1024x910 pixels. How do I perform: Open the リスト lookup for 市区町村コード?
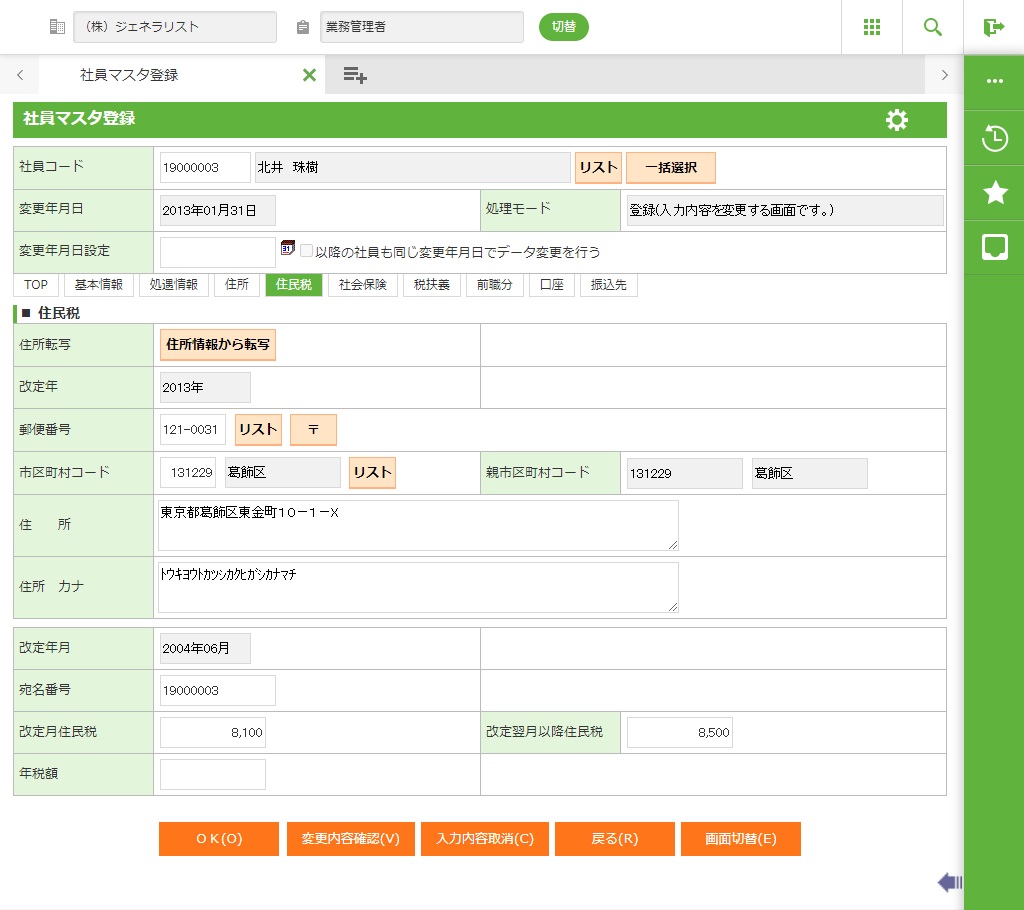click(x=372, y=473)
